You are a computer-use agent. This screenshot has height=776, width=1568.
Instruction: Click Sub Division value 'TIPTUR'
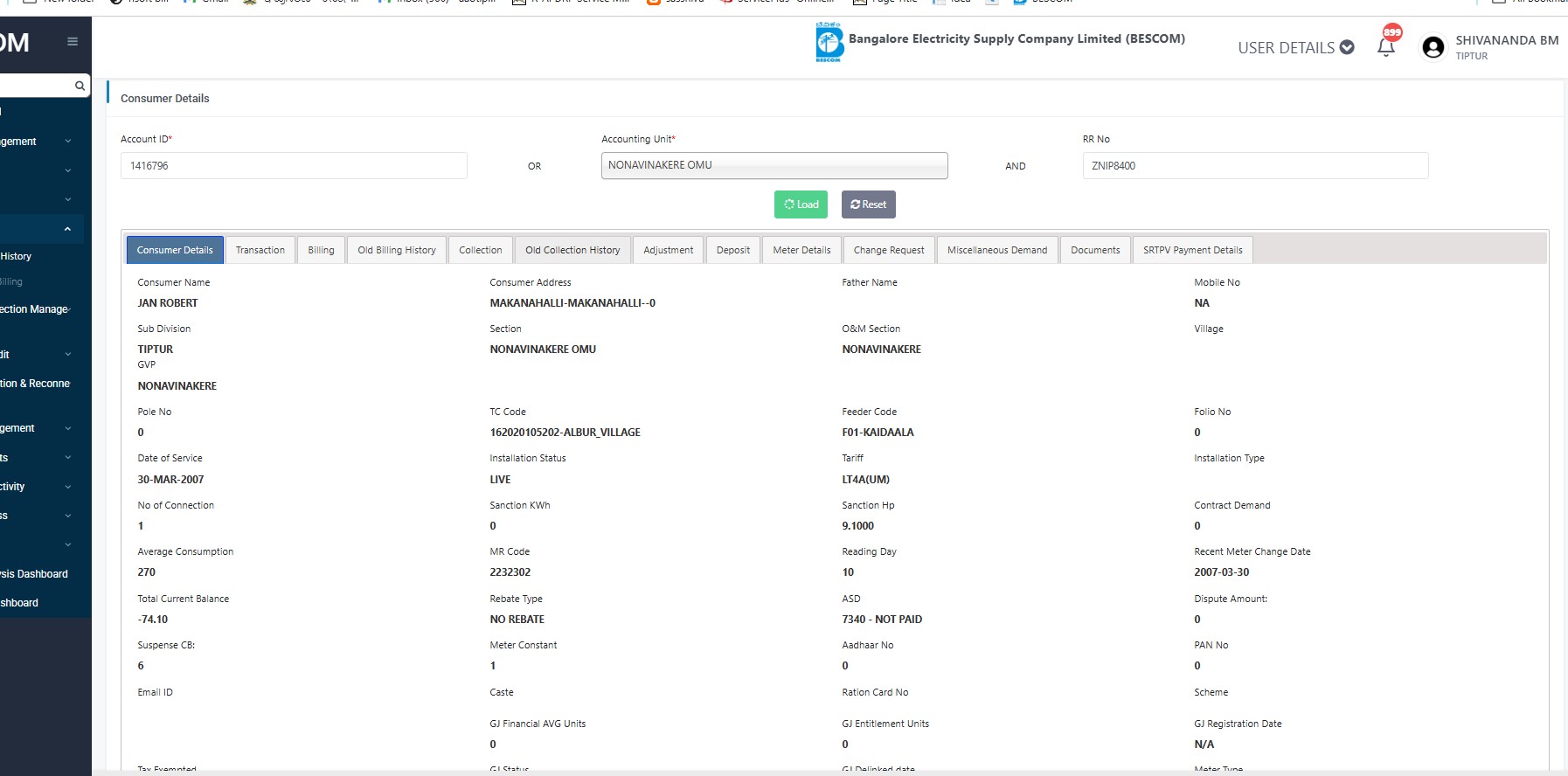click(156, 350)
